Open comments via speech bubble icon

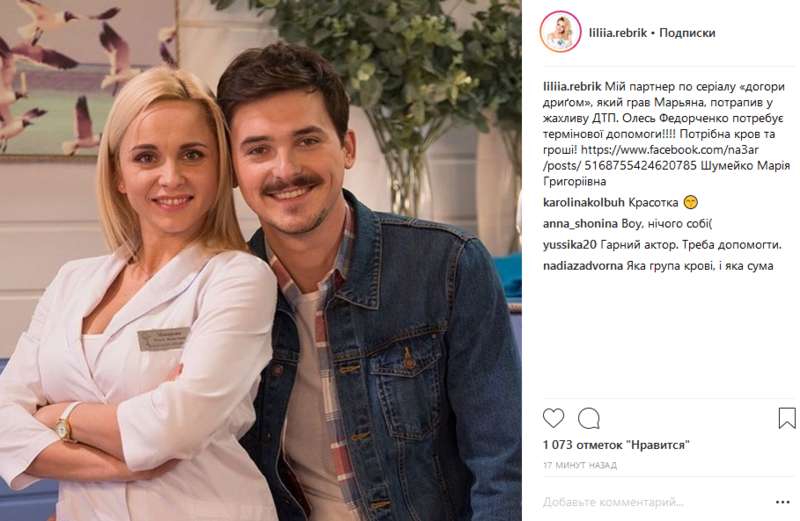coord(589,418)
